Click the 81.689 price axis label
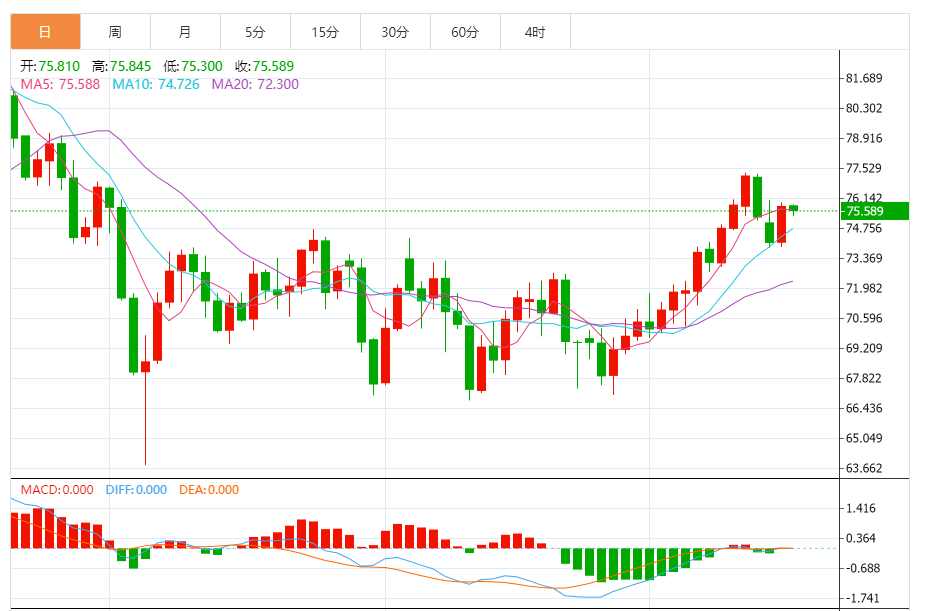Viewport: 925px width, 611px height. click(864, 78)
